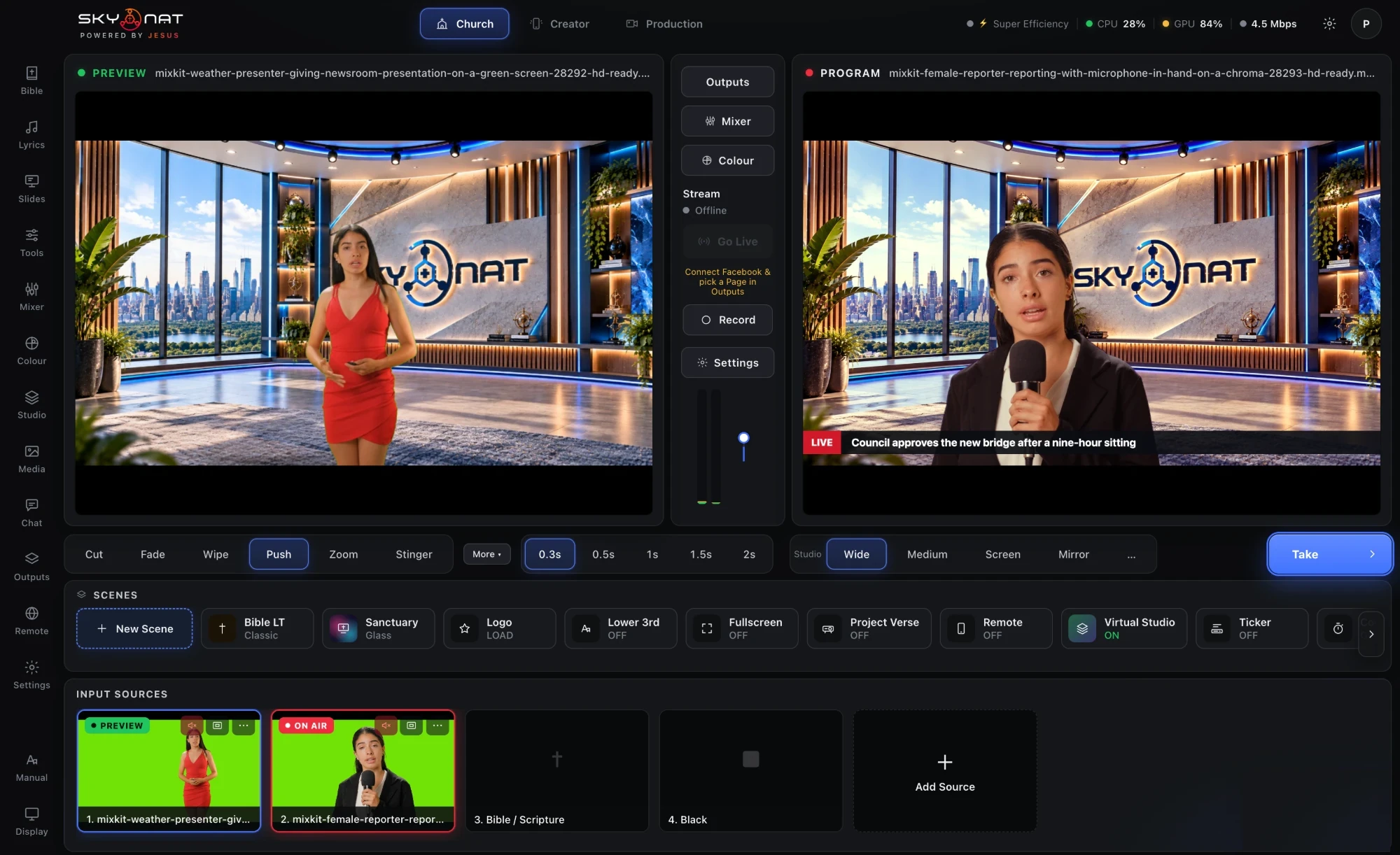Switch to the Church mode tab

pyautogui.click(x=465, y=24)
